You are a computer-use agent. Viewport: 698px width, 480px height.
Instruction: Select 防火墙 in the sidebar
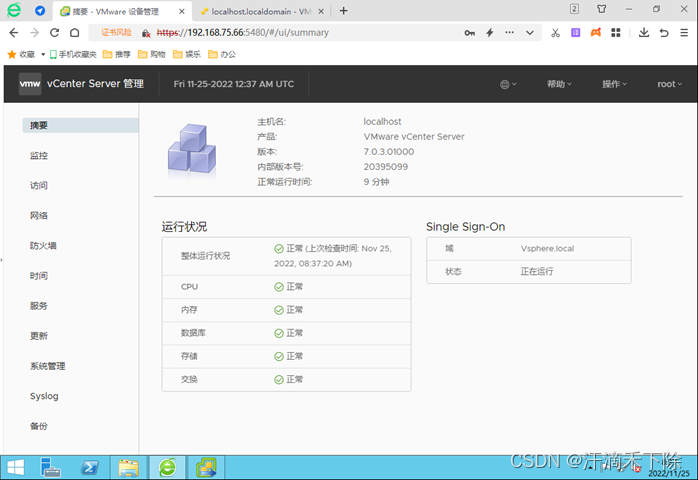pos(43,246)
